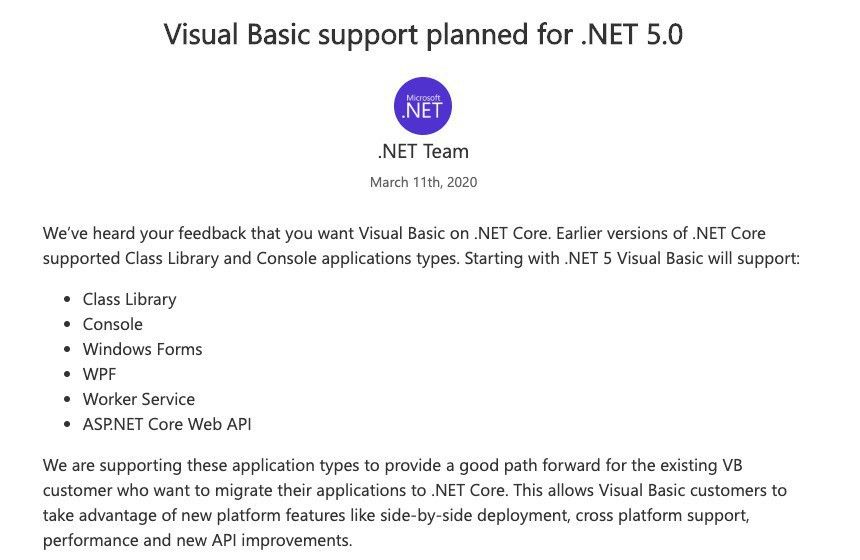The image size is (860, 560).
Task: Click the article title about Visual Basic support
Action: click(x=423, y=35)
